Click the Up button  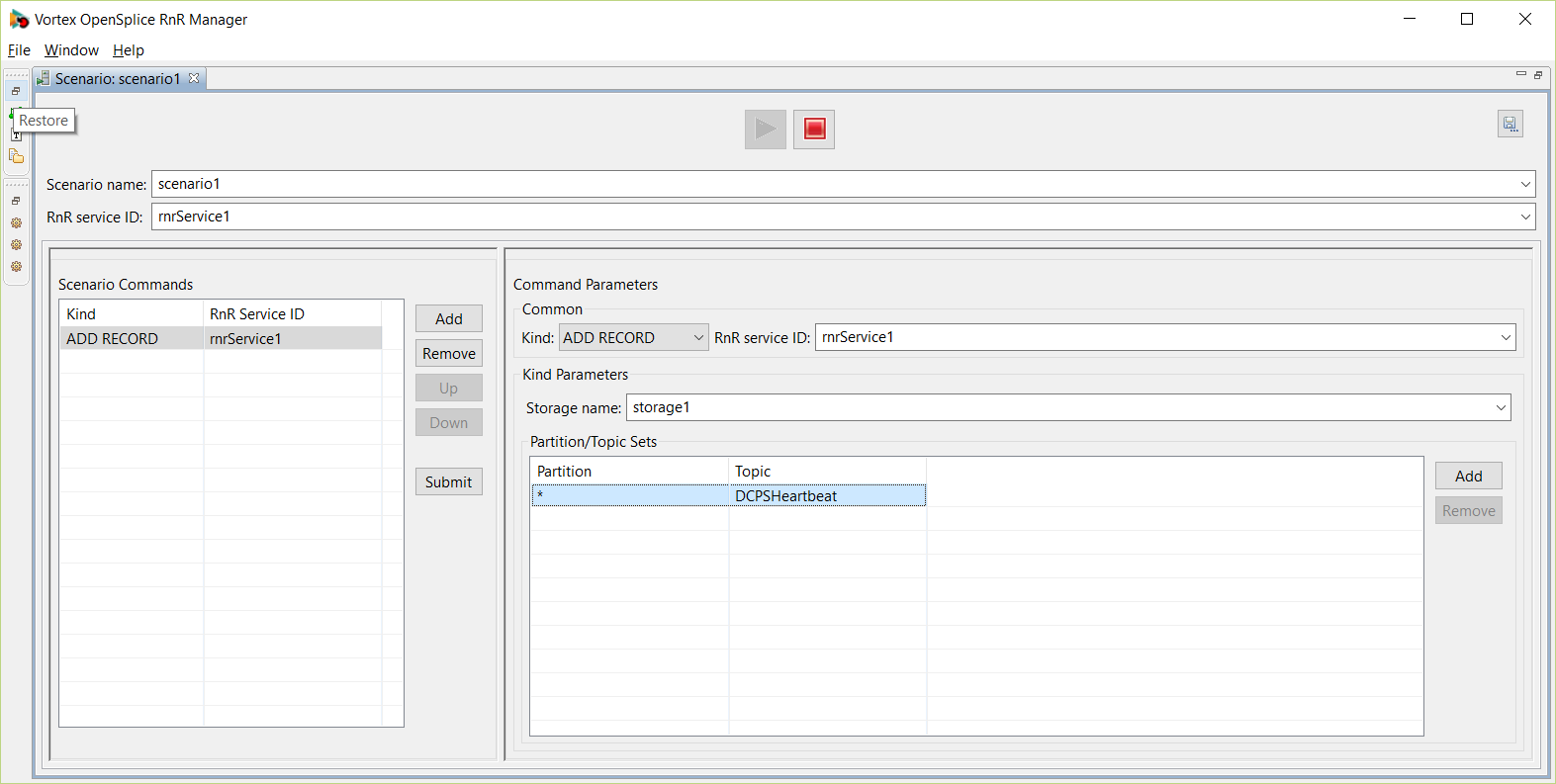click(449, 388)
